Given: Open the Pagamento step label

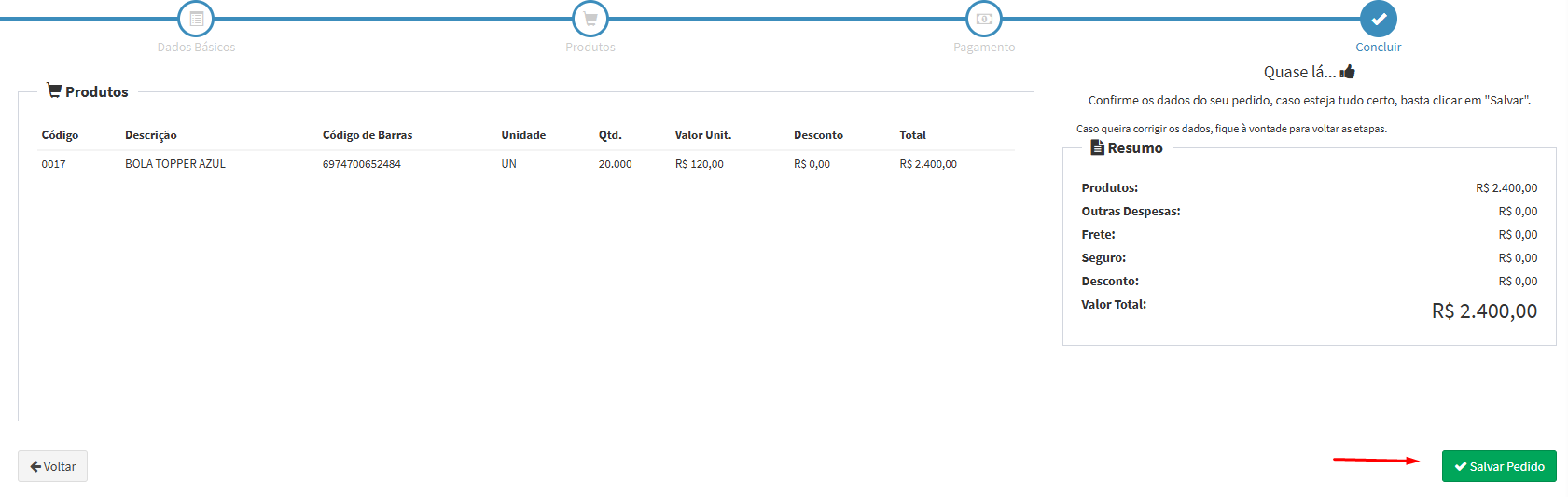Looking at the screenshot, I should point(984,48).
